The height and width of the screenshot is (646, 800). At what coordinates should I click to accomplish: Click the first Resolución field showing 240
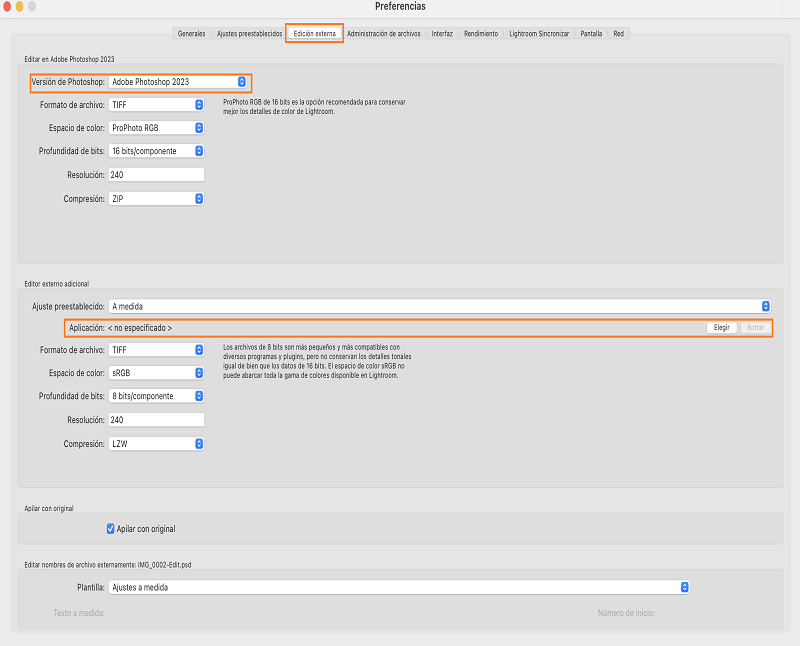[x=156, y=175]
